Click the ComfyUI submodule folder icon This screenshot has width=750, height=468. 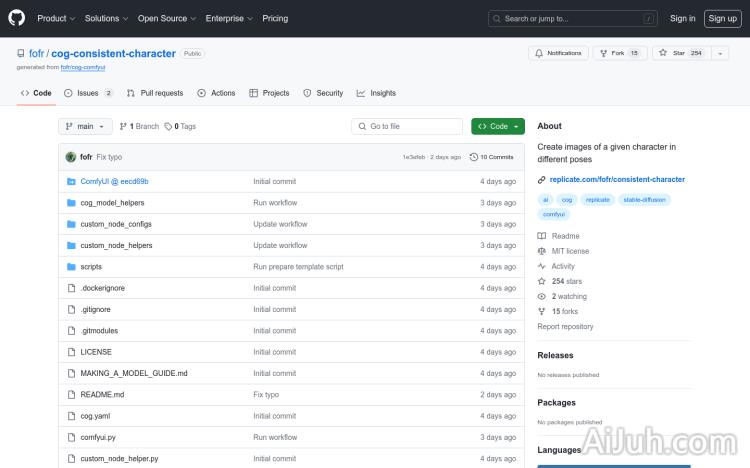click(x=71, y=181)
